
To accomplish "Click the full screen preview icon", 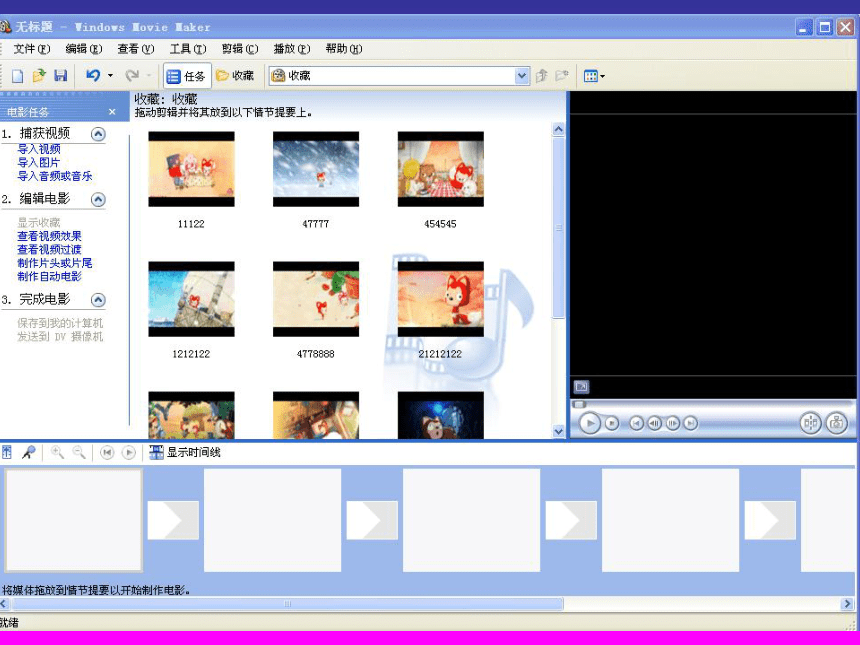I will tap(581, 387).
